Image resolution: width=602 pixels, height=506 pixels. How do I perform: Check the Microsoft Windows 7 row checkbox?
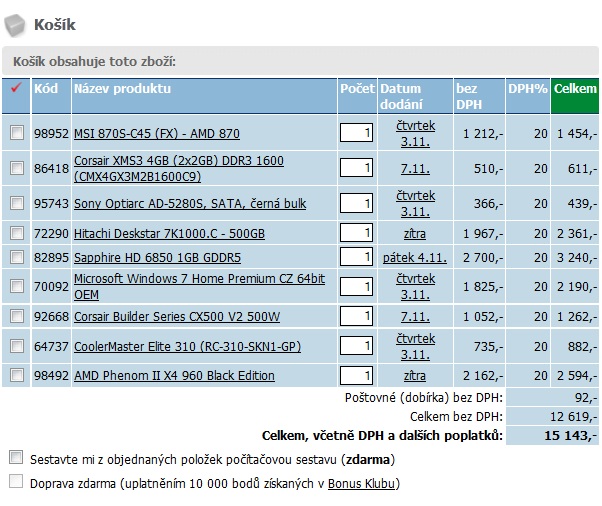tap(17, 286)
